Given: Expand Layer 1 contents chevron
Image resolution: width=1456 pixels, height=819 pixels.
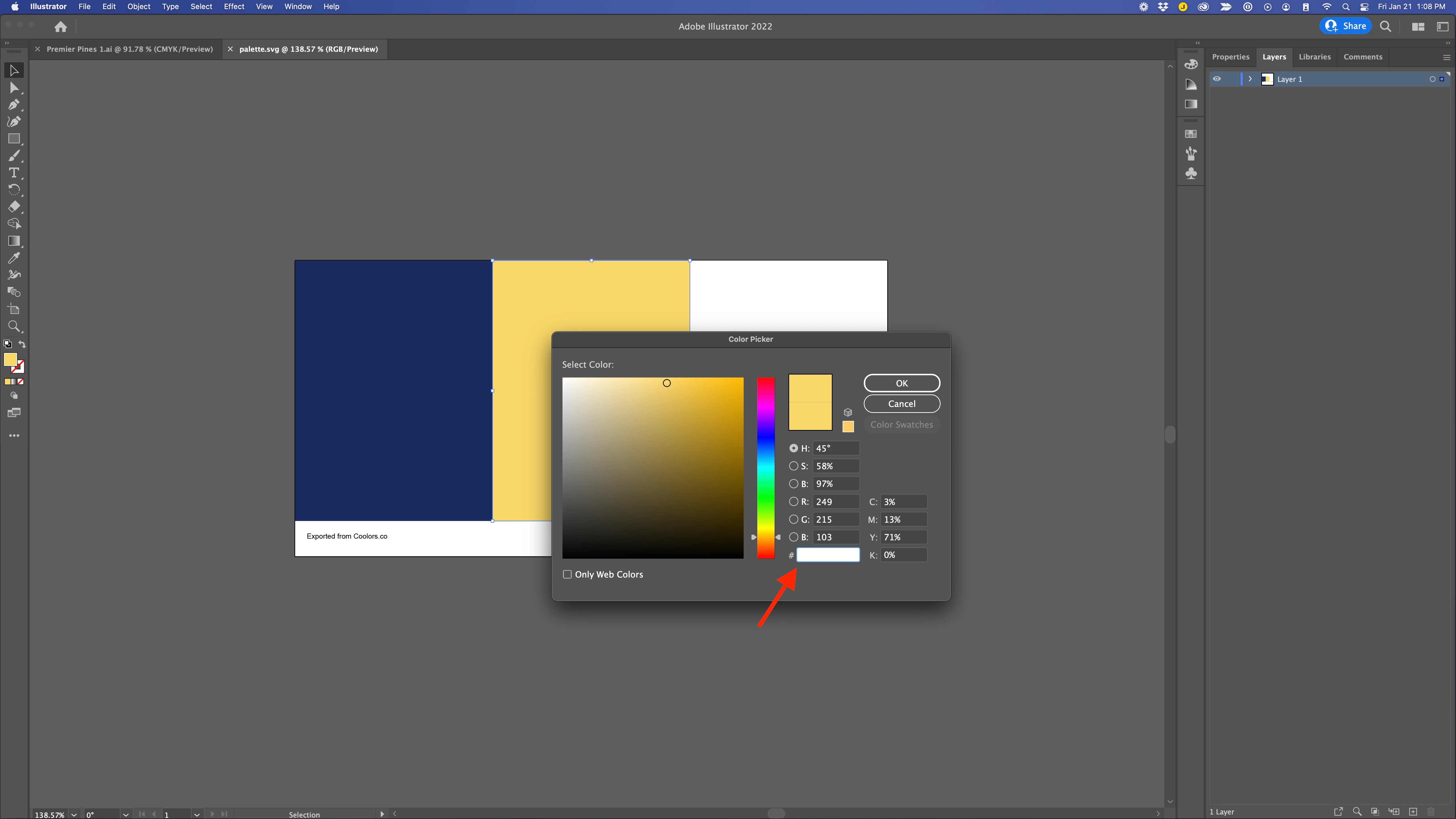Looking at the screenshot, I should [1250, 79].
